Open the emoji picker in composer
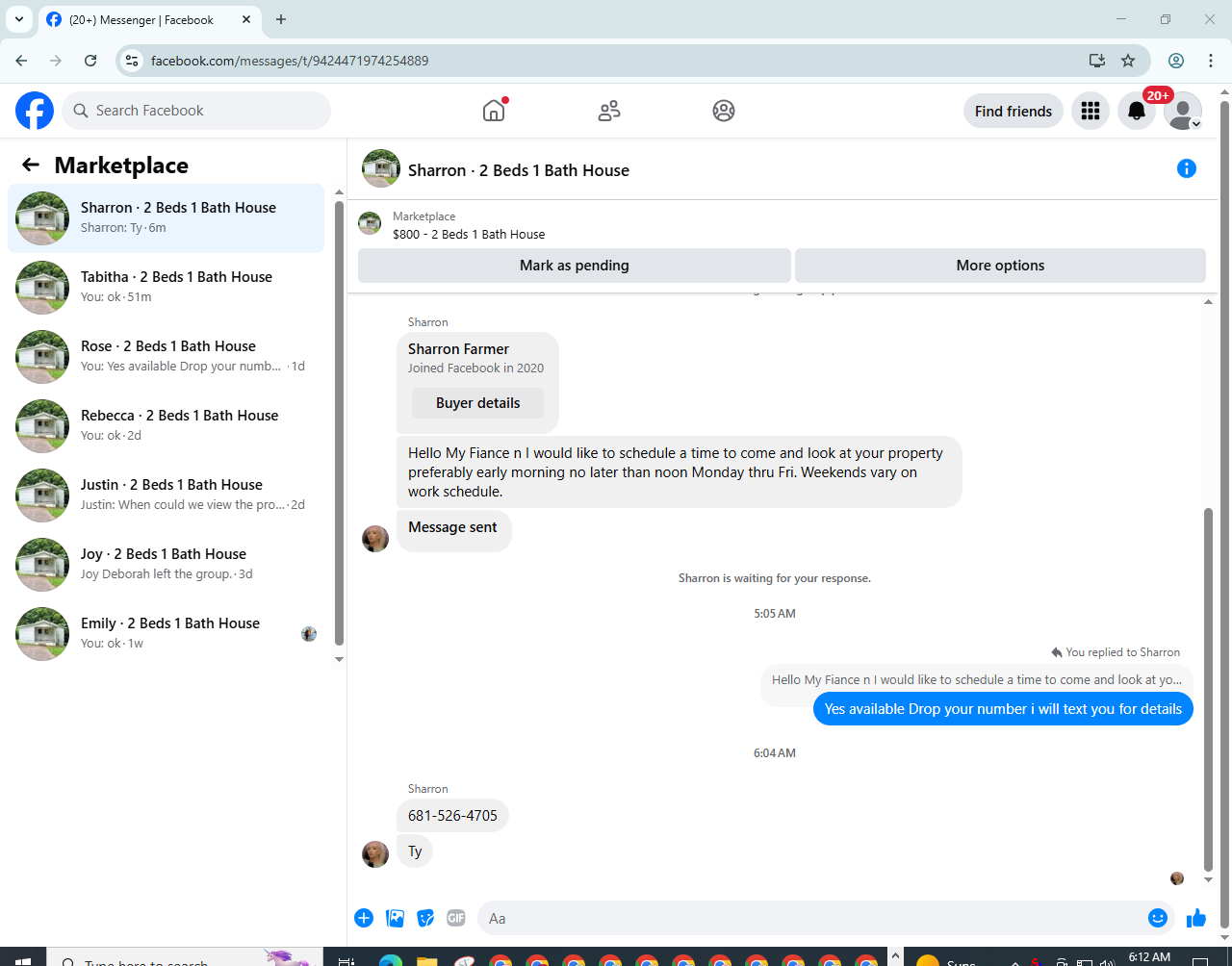1232x966 pixels. tap(1158, 918)
